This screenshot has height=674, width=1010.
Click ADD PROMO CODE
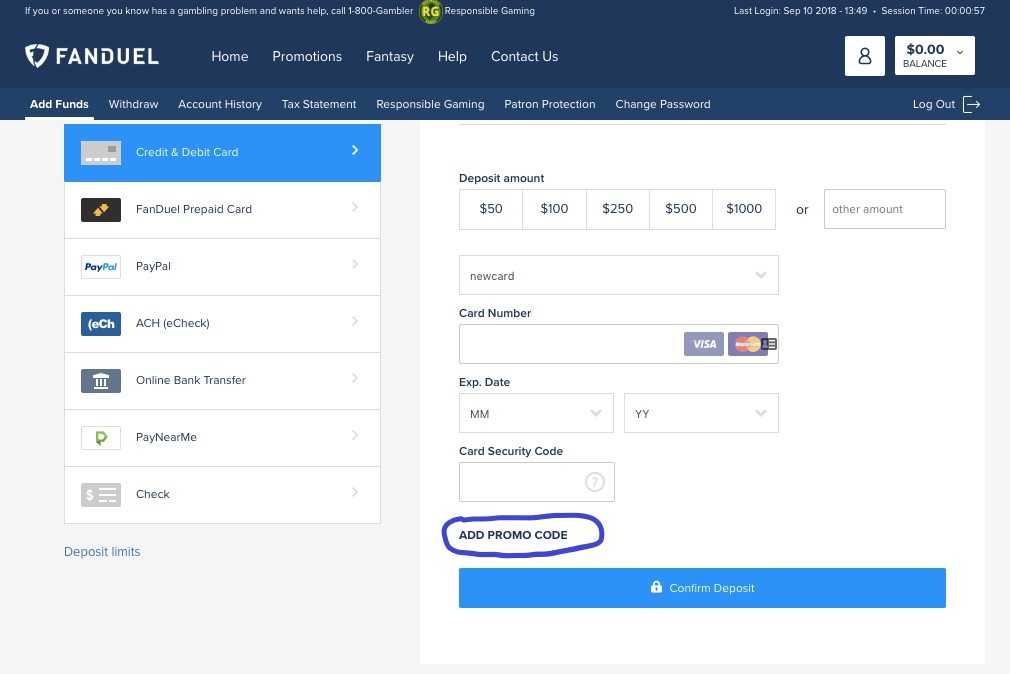513,535
